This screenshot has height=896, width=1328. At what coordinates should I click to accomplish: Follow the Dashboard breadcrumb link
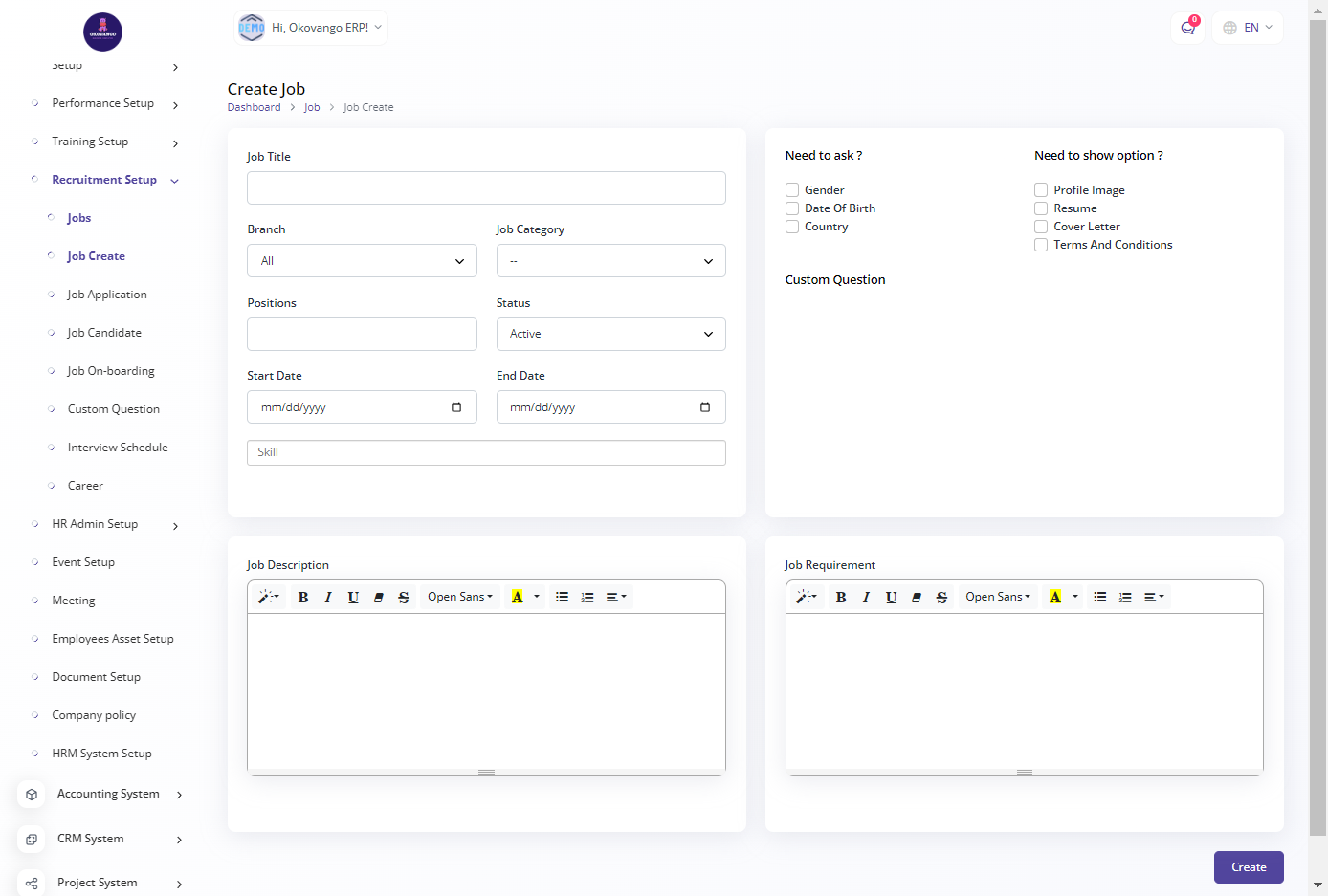tap(254, 107)
